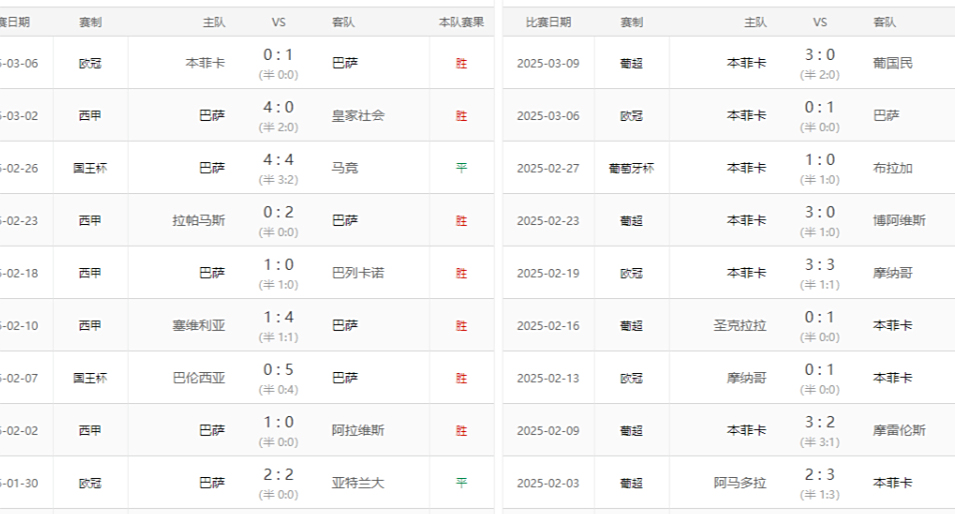Viewport: 955px width, 514px height.
Task: Click the 2 : 3 score result
Action: pos(820,475)
